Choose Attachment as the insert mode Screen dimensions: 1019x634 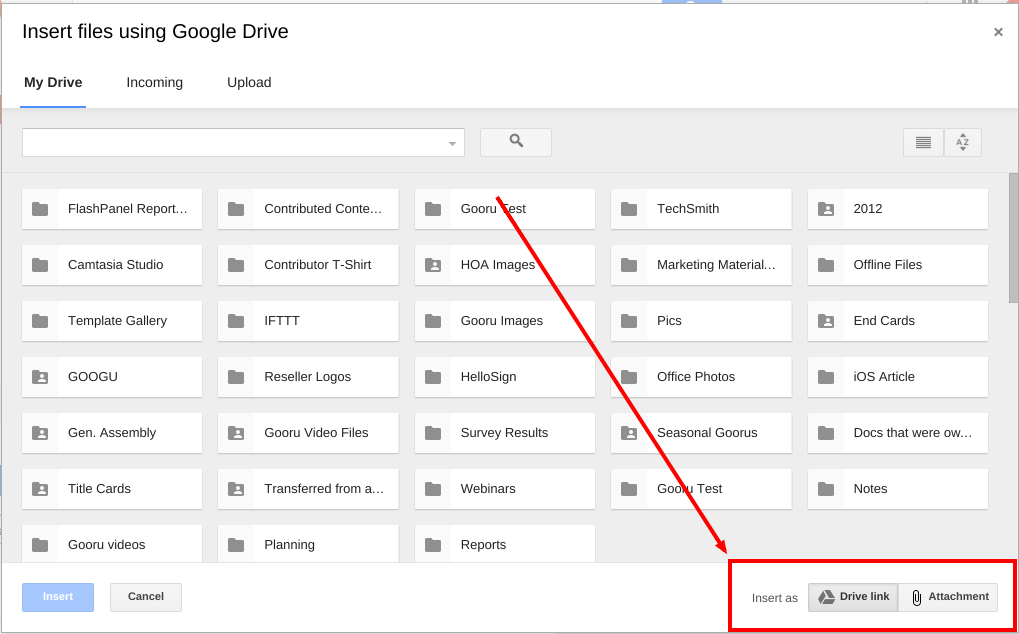(x=949, y=597)
